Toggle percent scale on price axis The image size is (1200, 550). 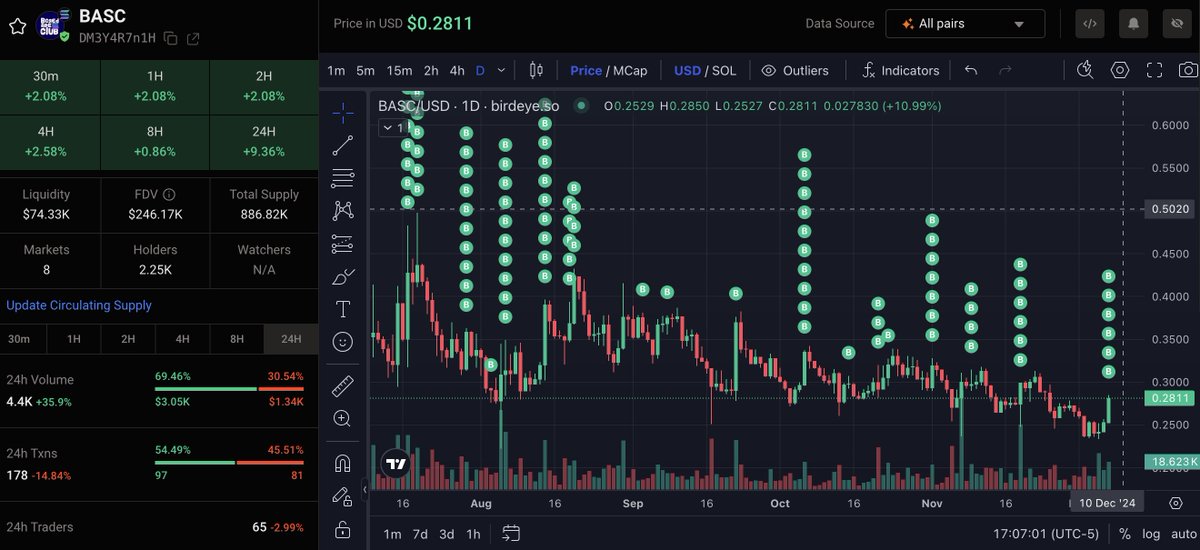click(x=1125, y=533)
